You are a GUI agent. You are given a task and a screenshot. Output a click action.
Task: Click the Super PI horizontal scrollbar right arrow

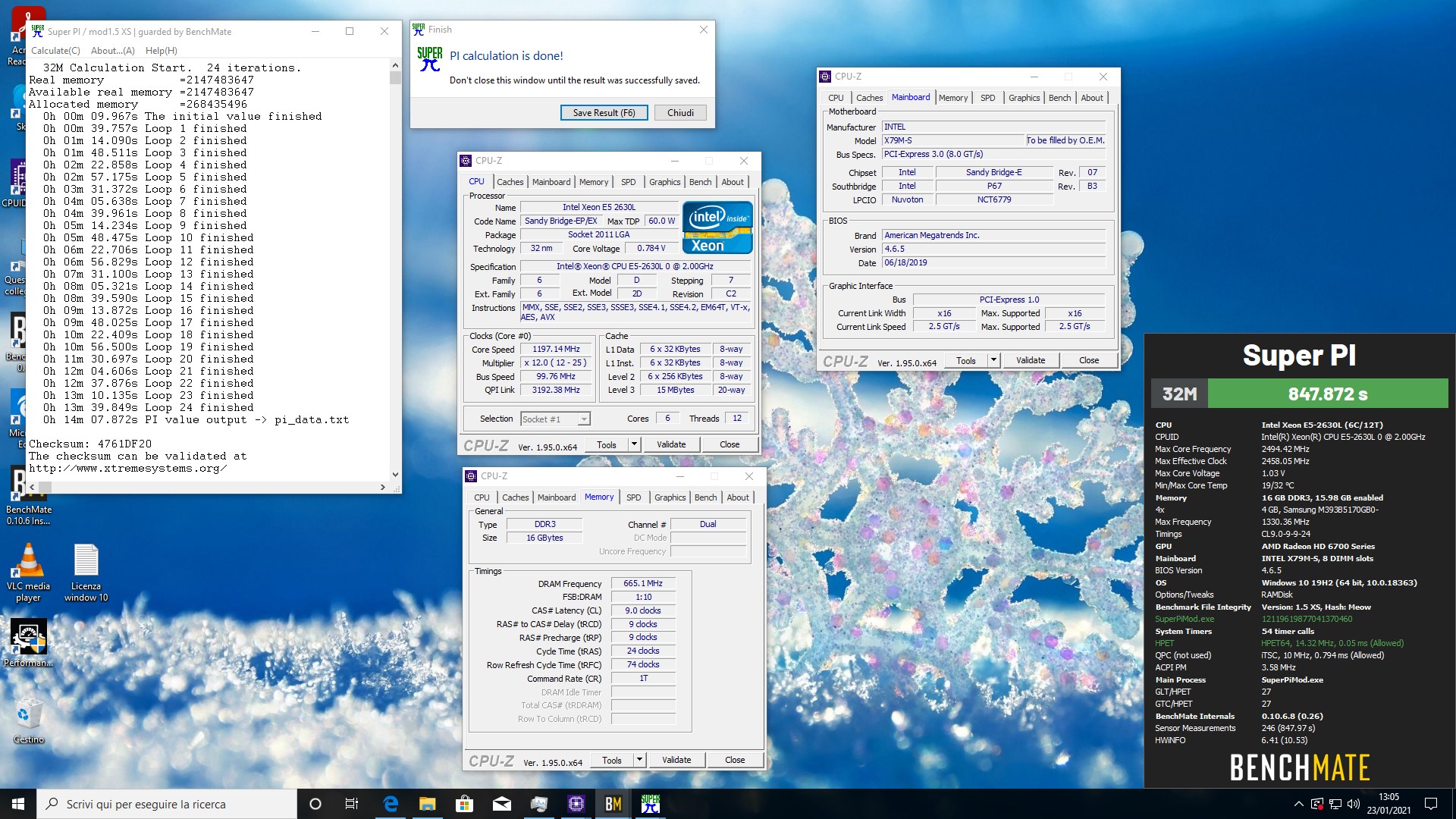(383, 487)
